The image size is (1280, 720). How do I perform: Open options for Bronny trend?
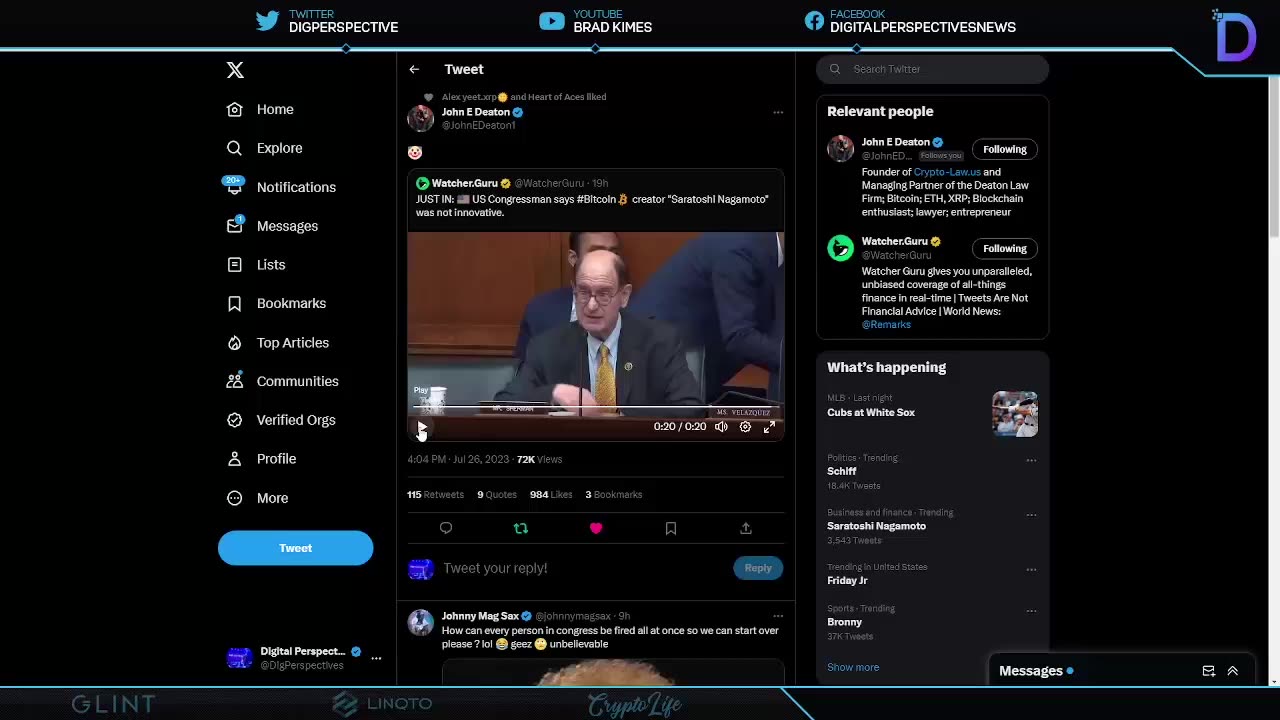coord(1031,611)
